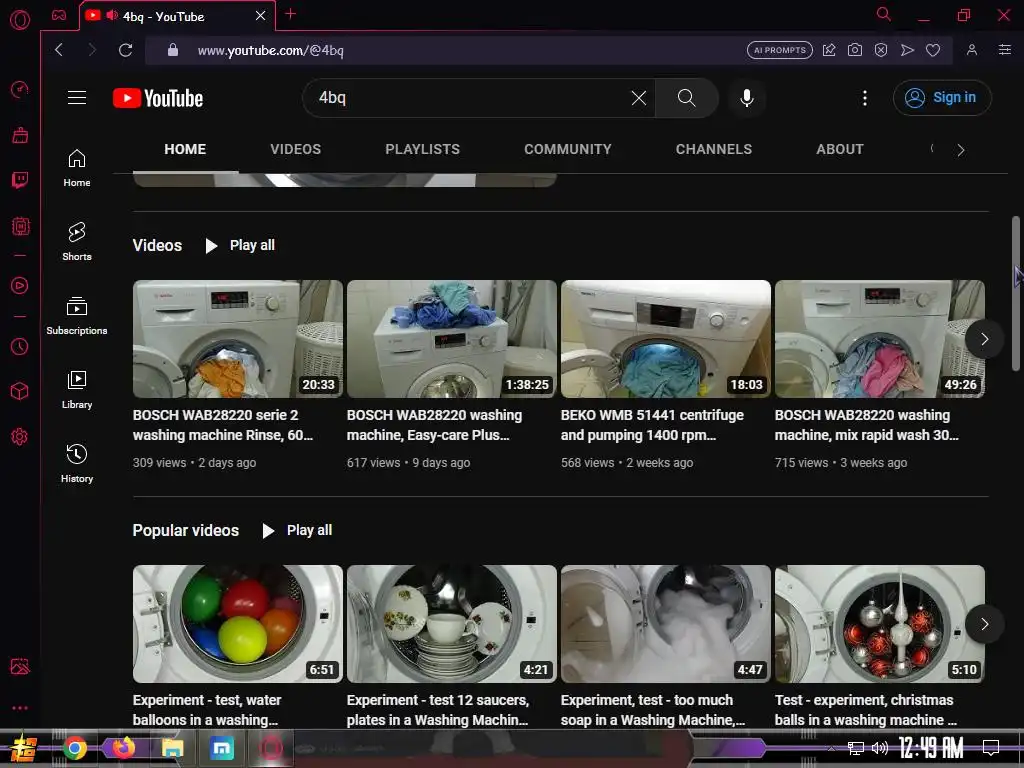The width and height of the screenshot is (1024, 768).
Task: Open a new browser tab
Action: 291,14
